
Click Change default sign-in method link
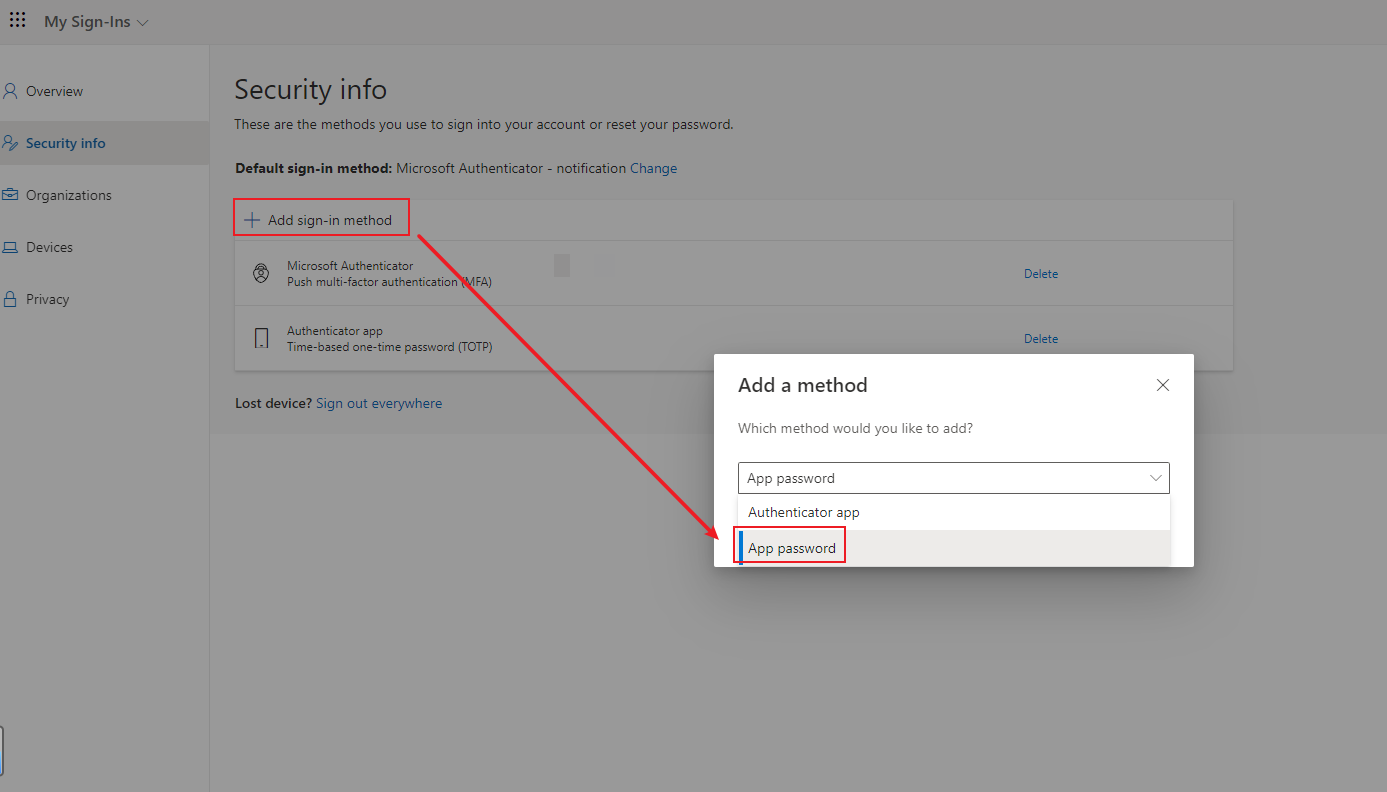click(653, 168)
